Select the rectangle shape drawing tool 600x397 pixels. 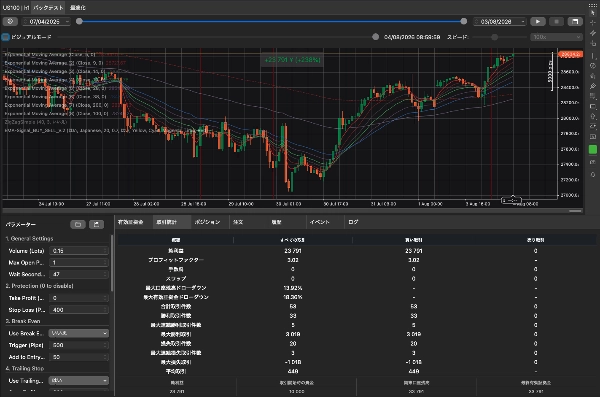[593, 106]
